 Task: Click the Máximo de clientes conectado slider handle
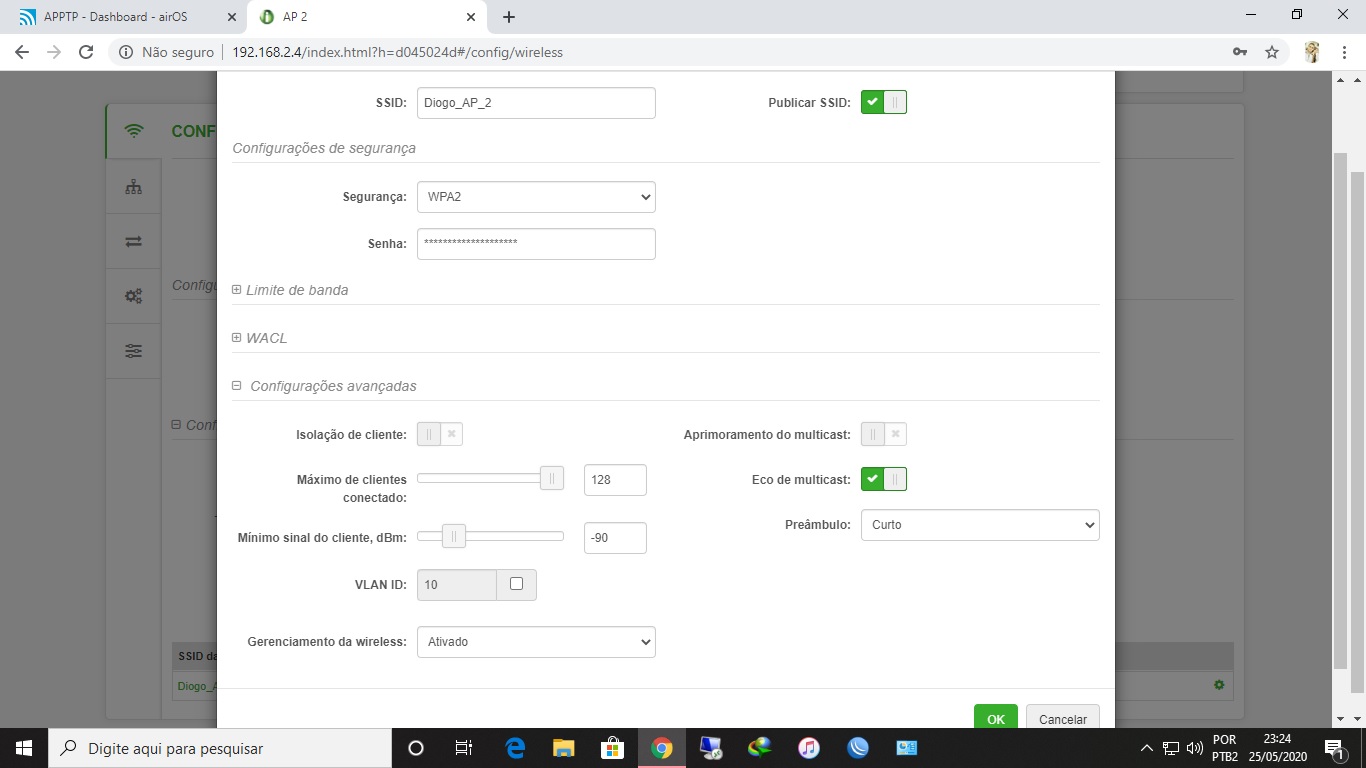click(552, 479)
